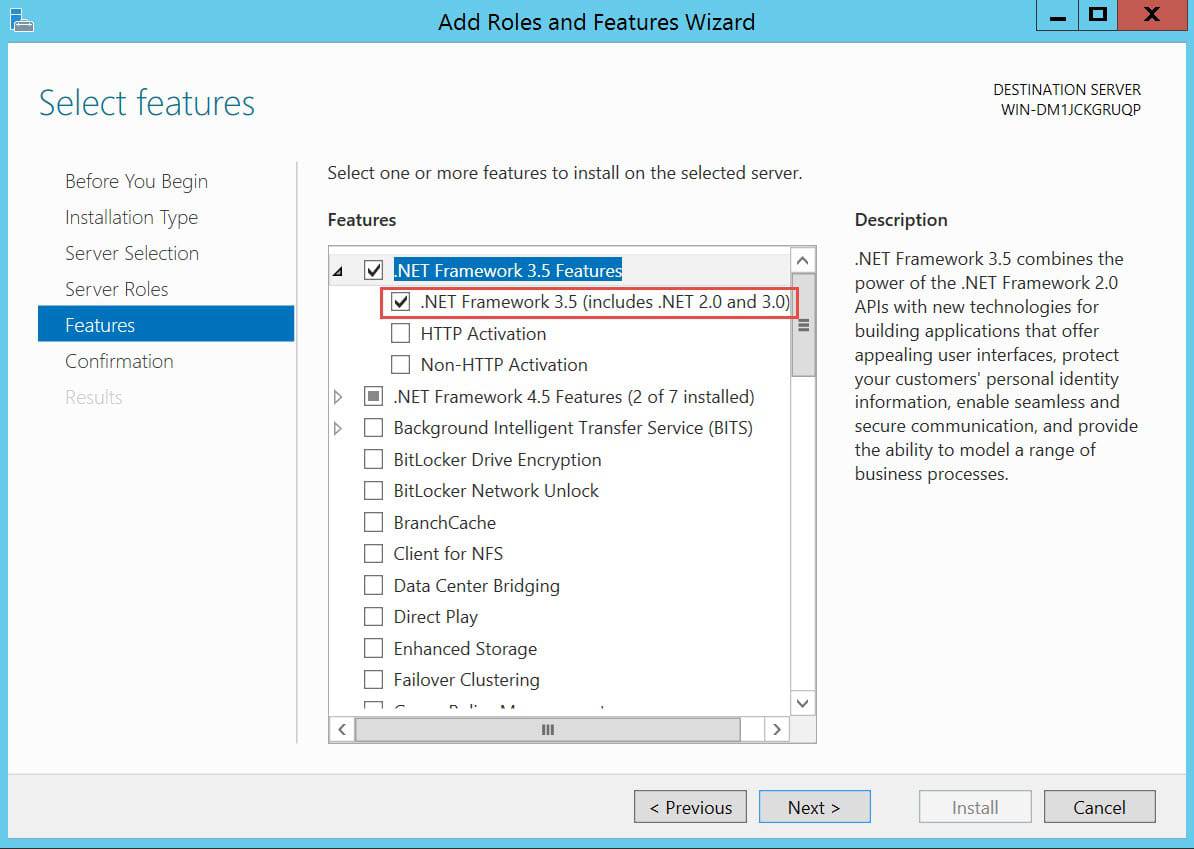Check BitLocker Drive Encryption checkbox
This screenshot has height=849, width=1194.
[373, 460]
